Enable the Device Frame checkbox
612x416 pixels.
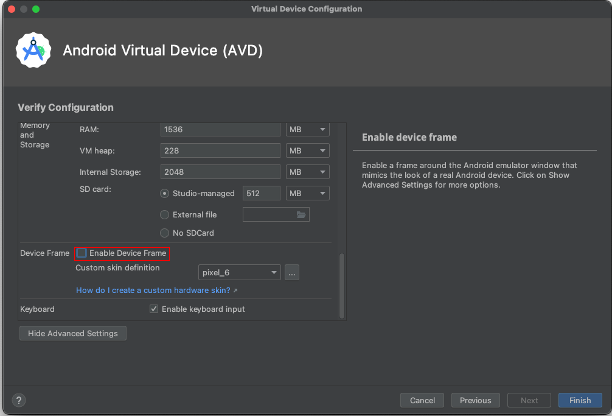(x=82, y=253)
